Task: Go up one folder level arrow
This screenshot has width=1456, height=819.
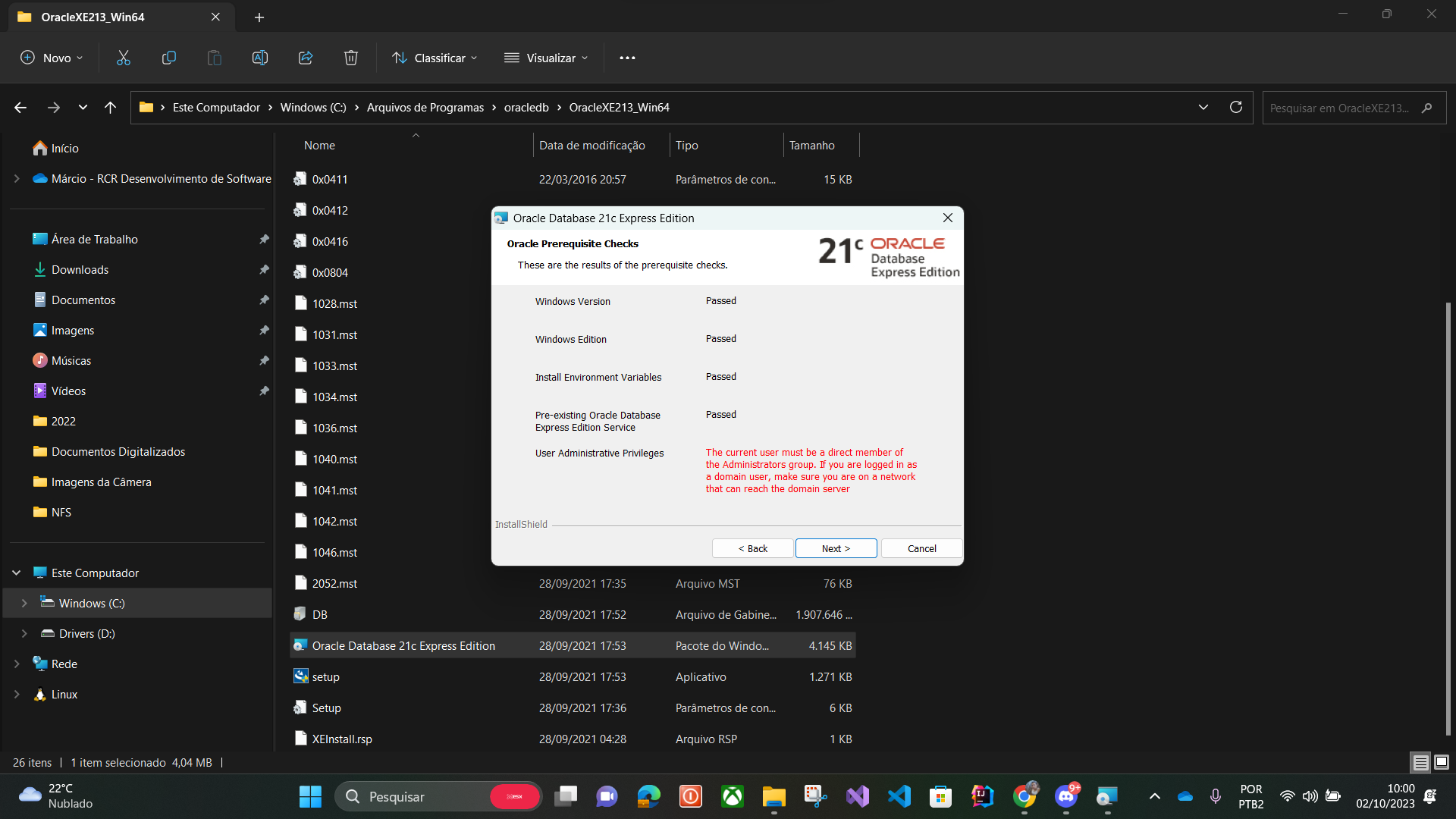Action: [111, 108]
